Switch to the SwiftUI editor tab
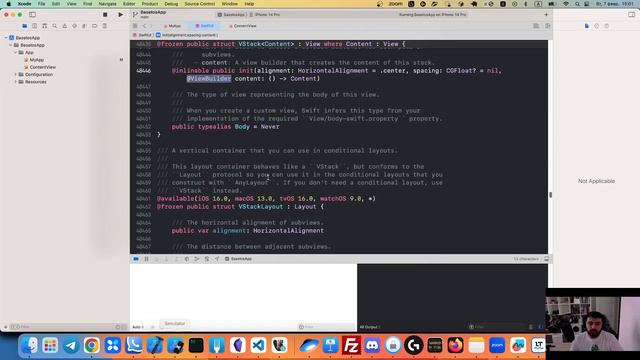The width and height of the screenshot is (640, 360). (204, 26)
